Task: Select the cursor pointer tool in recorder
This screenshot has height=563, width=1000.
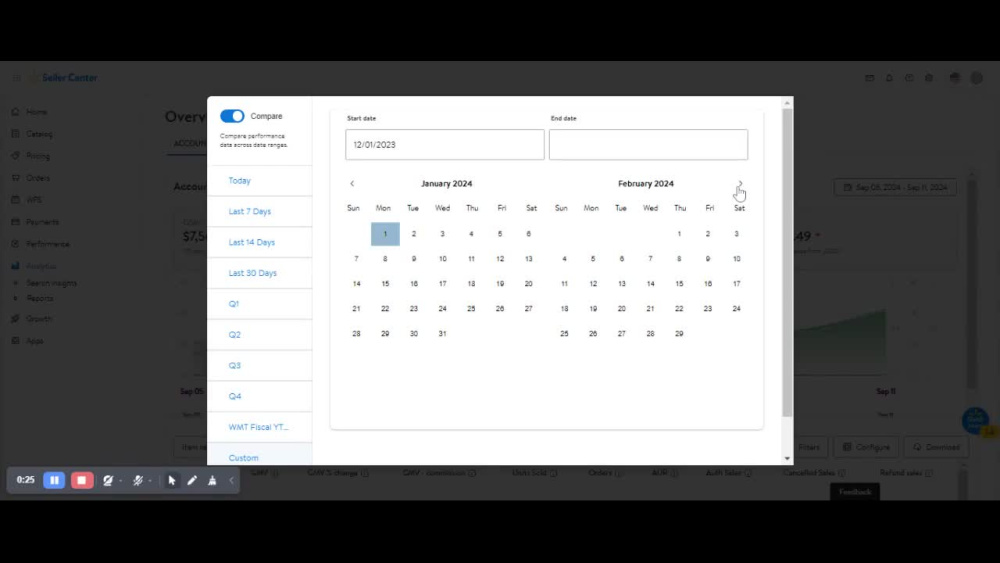Action: (172, 480)
